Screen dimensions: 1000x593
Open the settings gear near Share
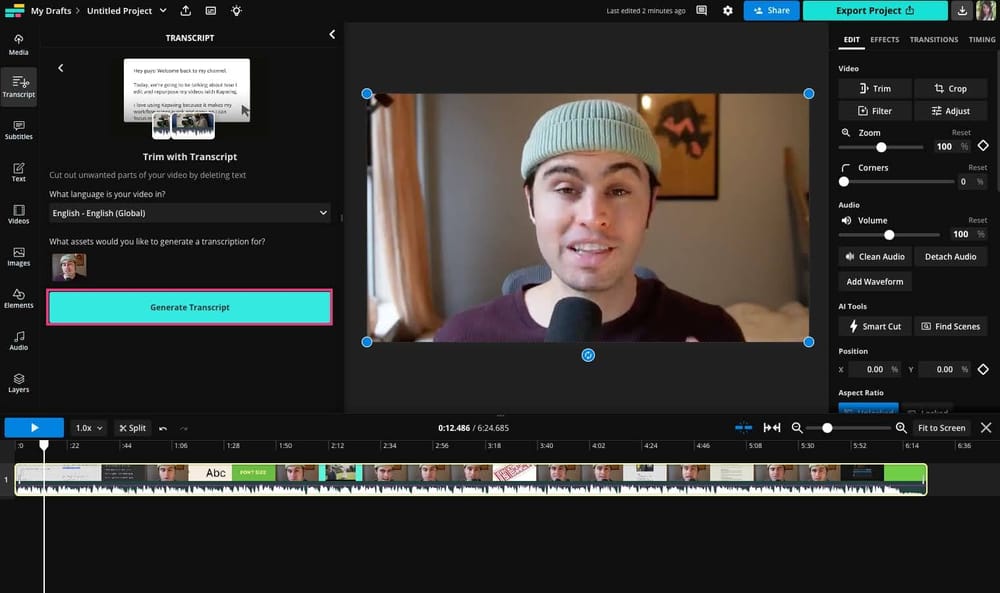(x=727, y=10)
